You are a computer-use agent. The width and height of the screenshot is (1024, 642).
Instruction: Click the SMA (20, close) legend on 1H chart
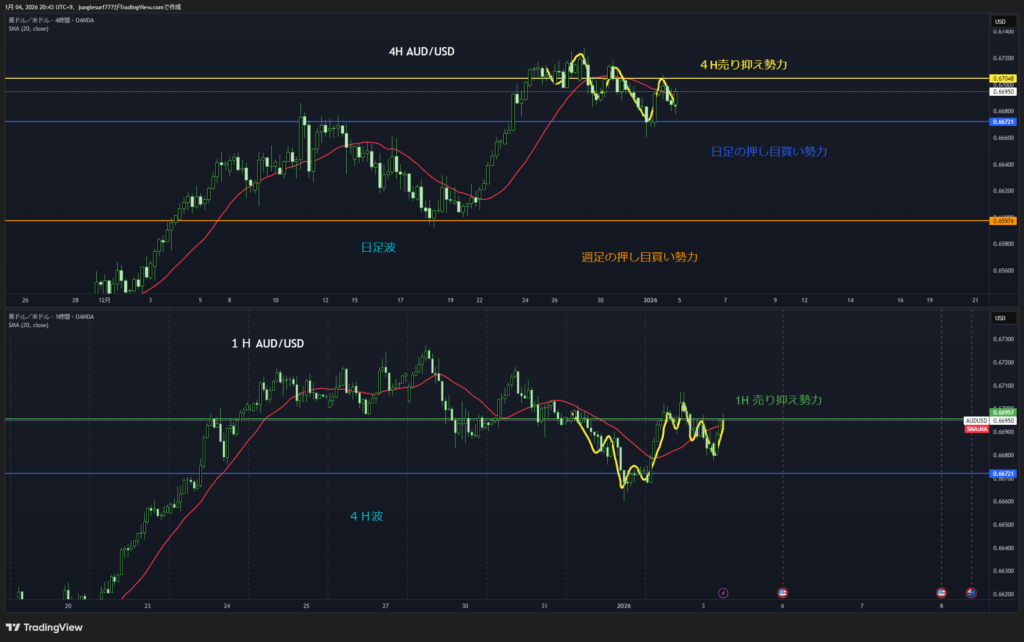tap(28, 325)
